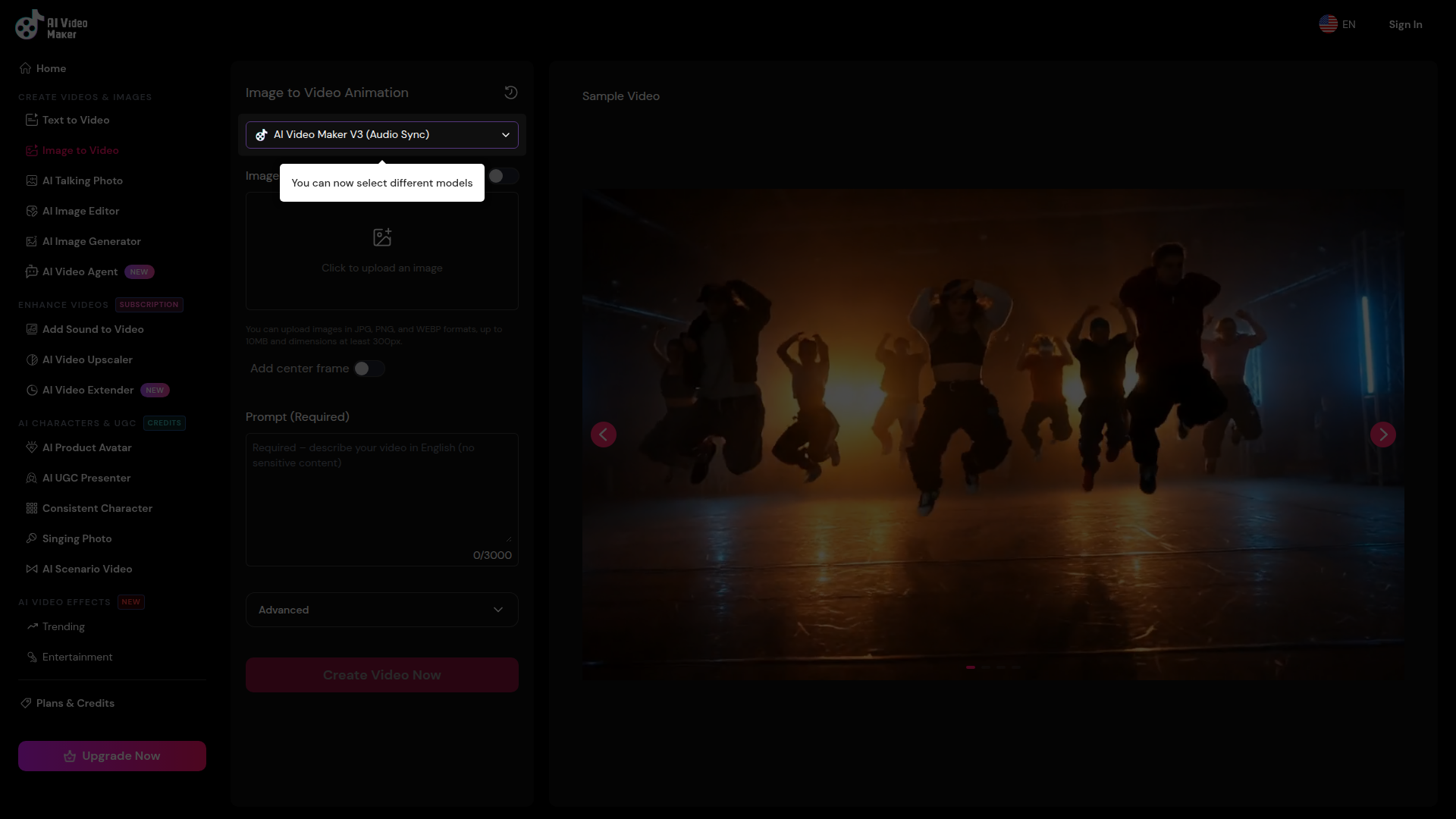This screenshot has height=819, width=1456.
Task: Click the AI Talking Photo sidebar icon
Action: [32, 180]
